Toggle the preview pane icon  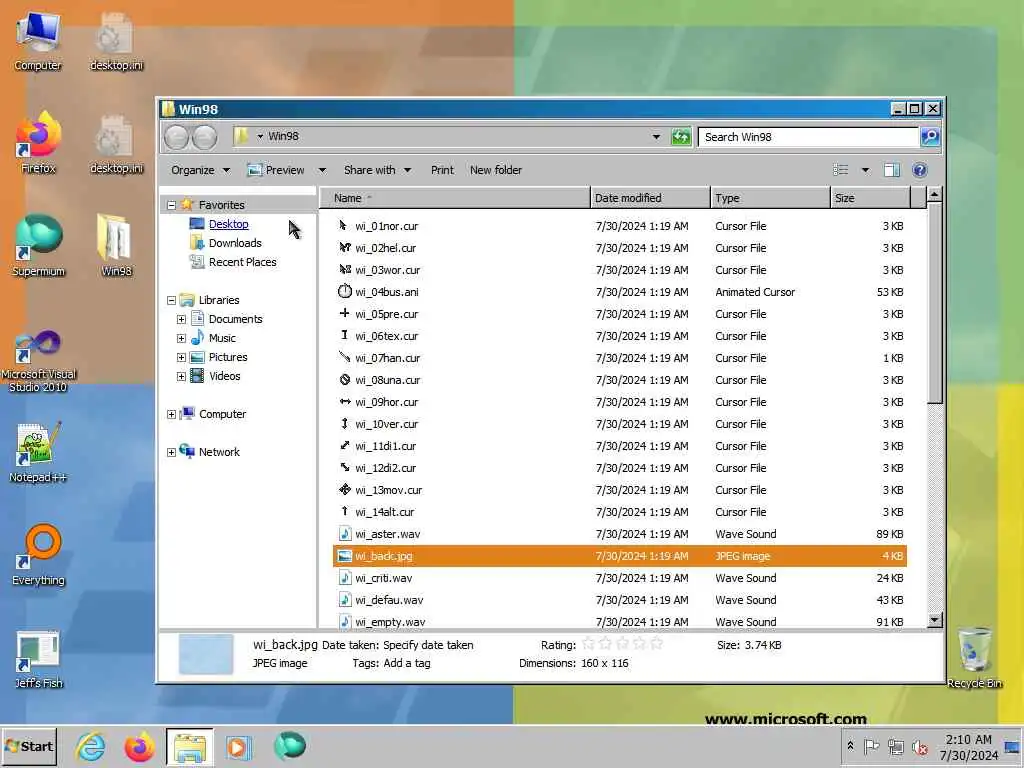coord(891,170)
